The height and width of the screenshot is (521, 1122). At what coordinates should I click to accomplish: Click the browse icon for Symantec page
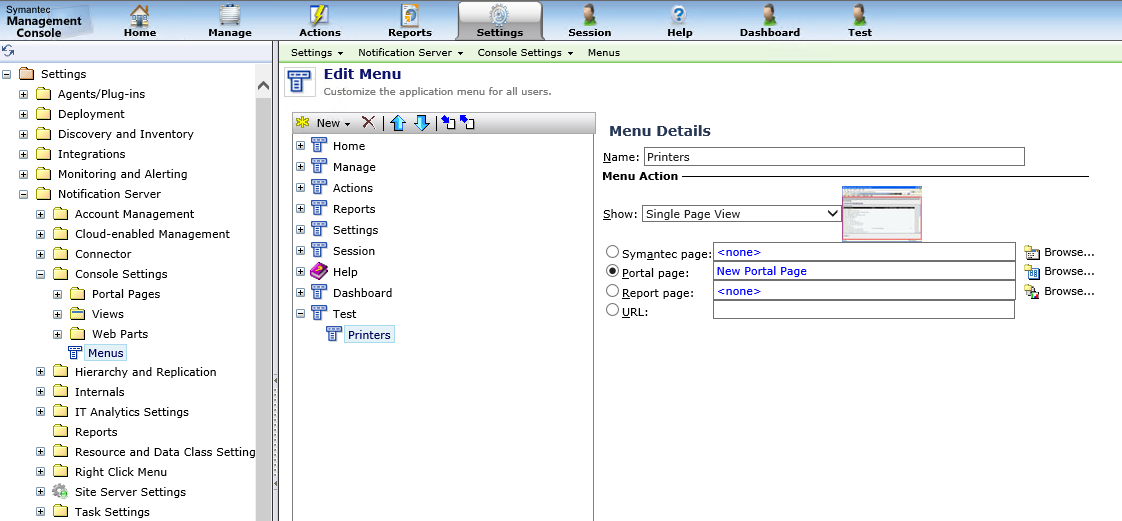click(x=1032, y=252)
